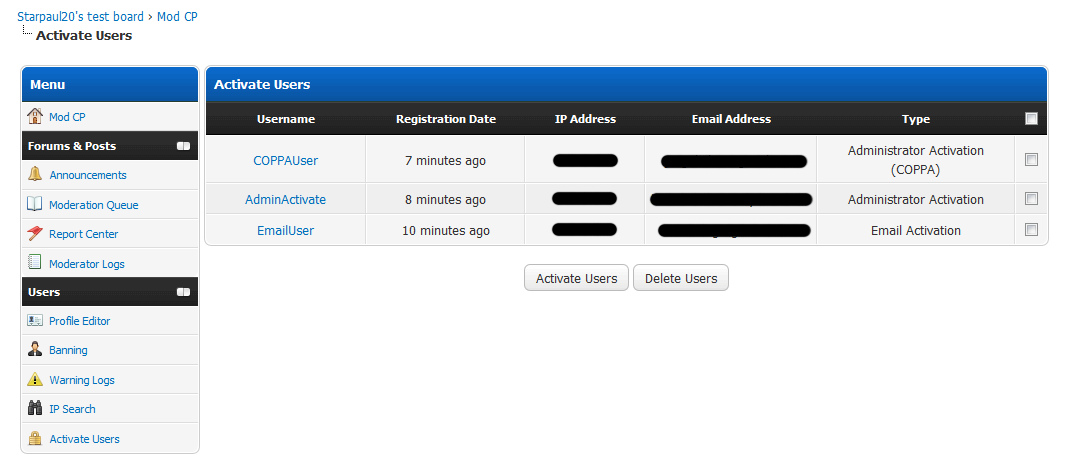
Task: Click the Announcements bell icon
Action: 35,175
